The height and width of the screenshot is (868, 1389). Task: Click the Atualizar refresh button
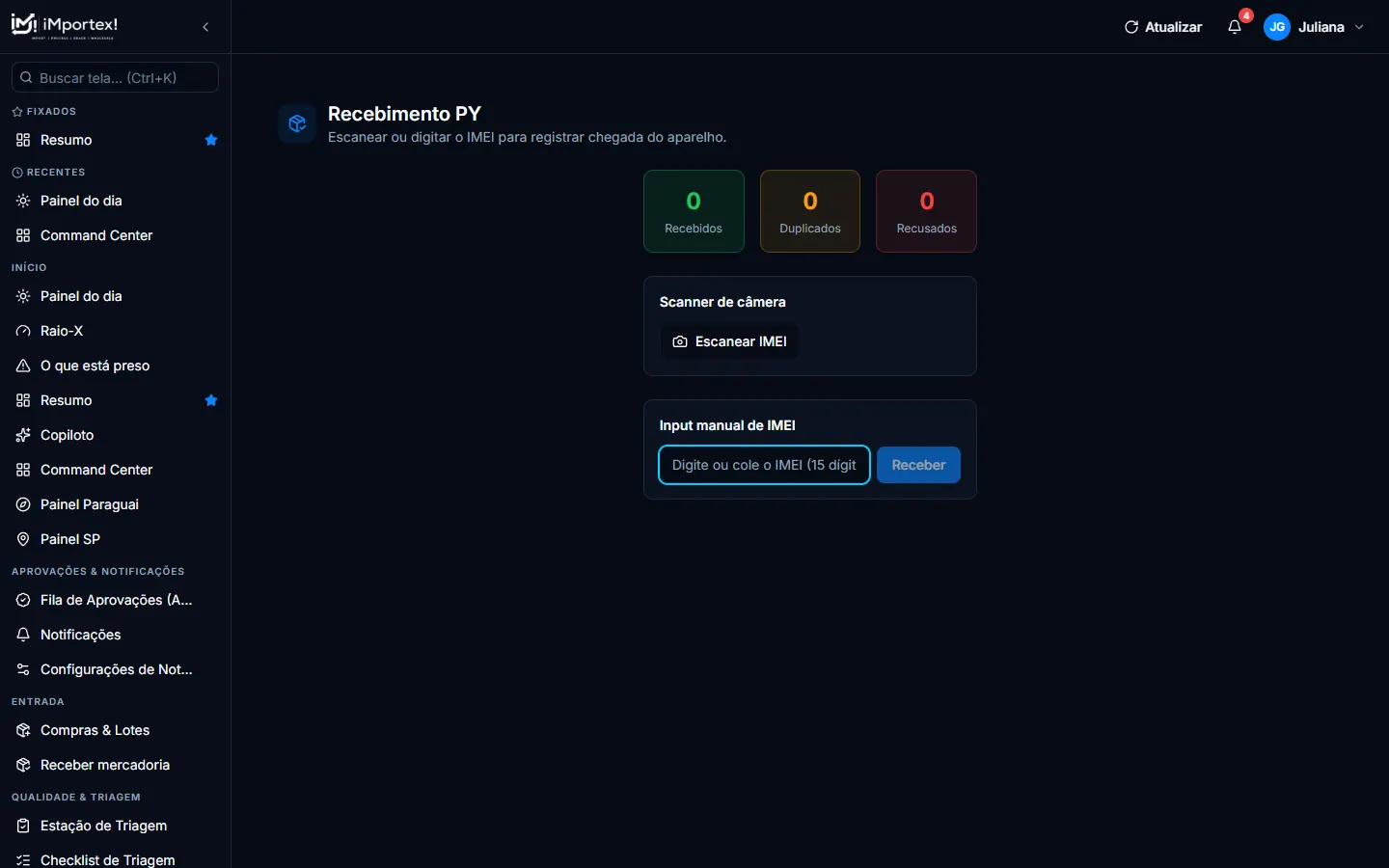click(1163, 27)
